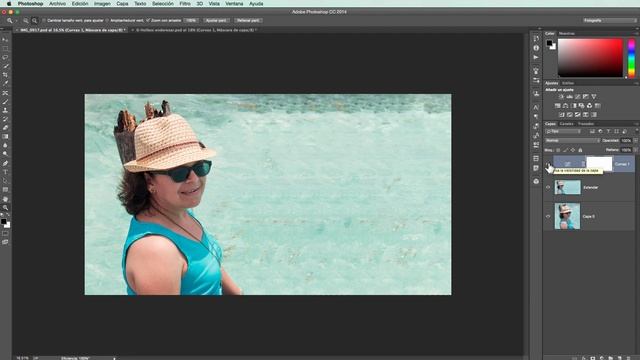Filter layers by pixel layers icon
640x360 pixels.
click(x=592, y=131)
